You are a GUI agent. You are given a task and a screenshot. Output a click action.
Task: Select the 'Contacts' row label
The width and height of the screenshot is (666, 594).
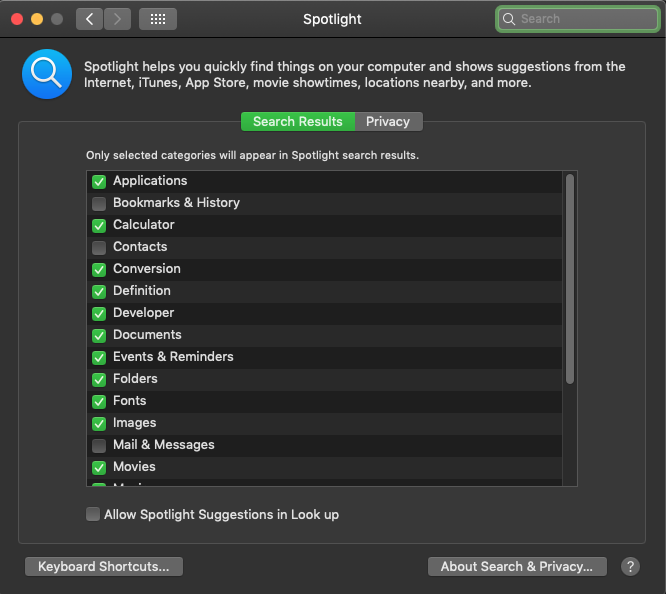tap(140, 246)
